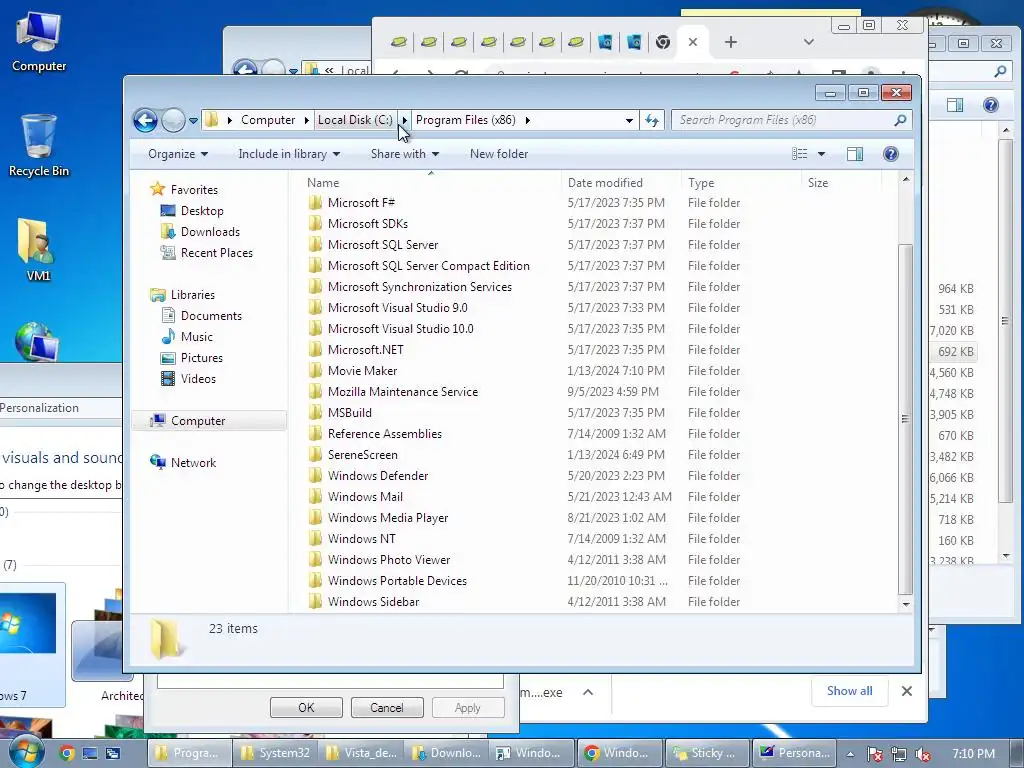
Task: Click the Windows Start orb
Action: tap(25, 752)
